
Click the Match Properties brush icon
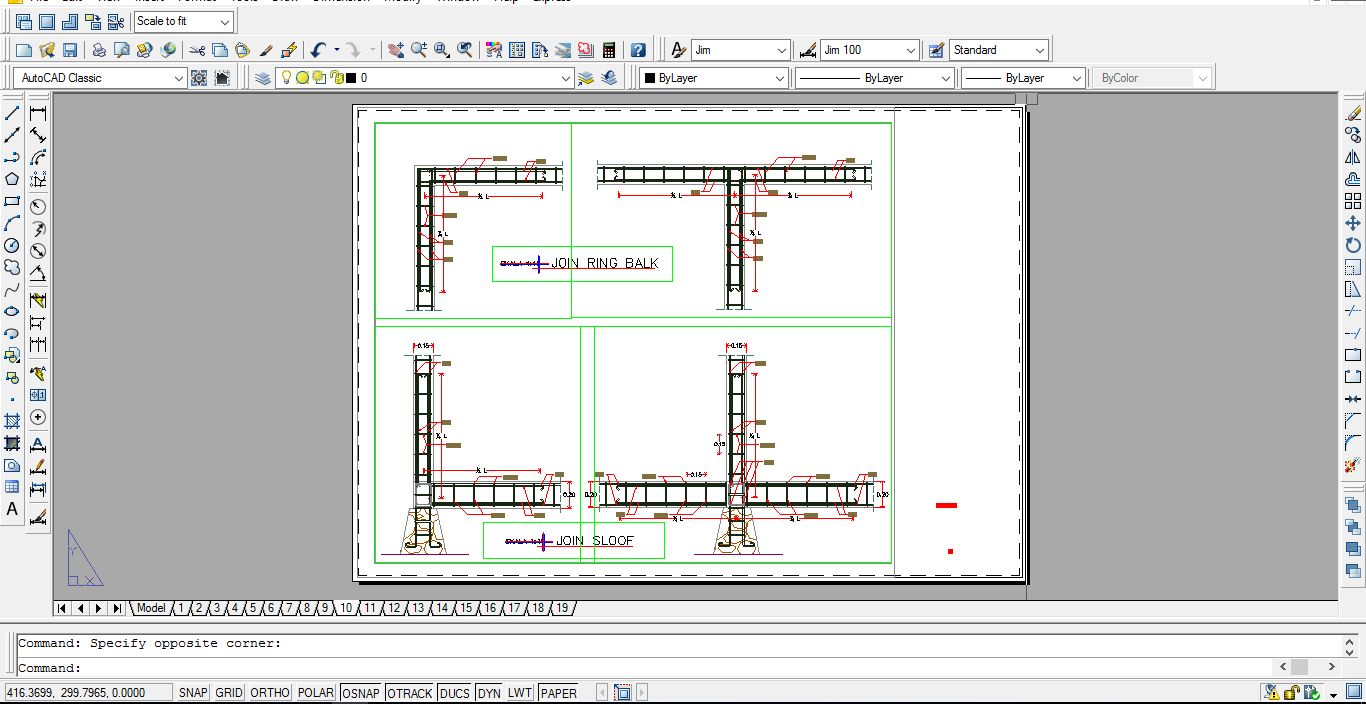point(266,50)
